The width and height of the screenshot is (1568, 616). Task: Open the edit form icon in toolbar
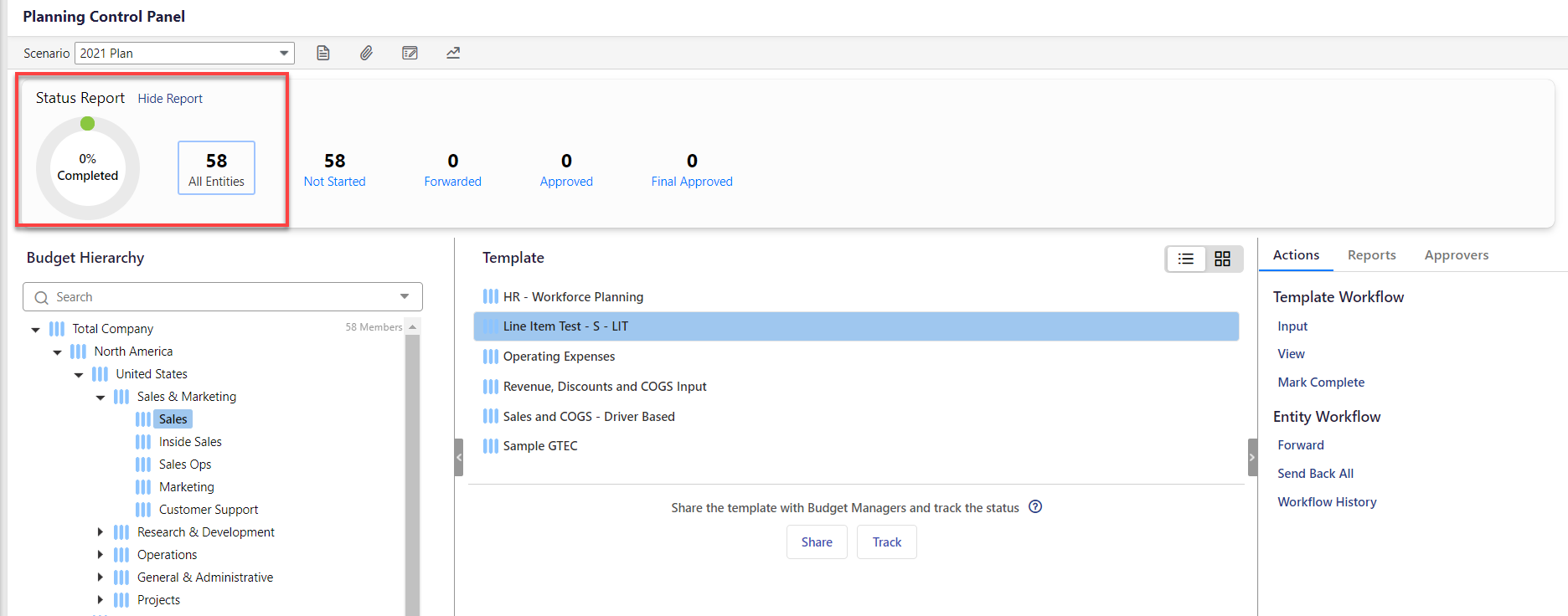(410, 53)
